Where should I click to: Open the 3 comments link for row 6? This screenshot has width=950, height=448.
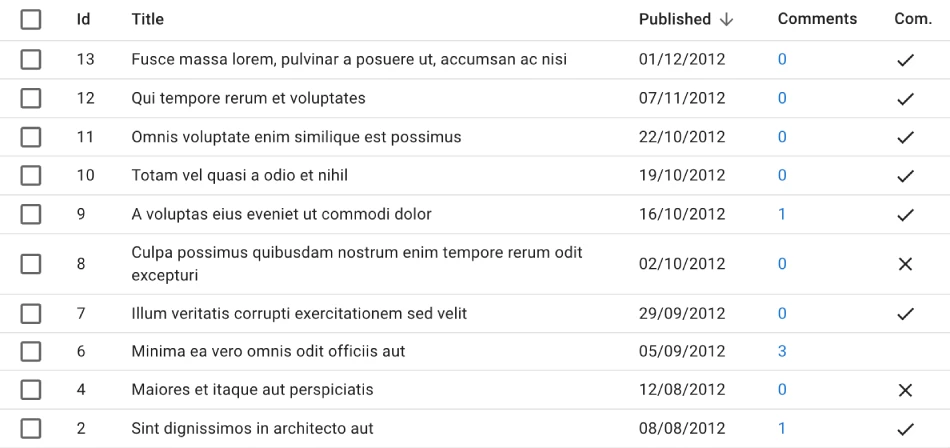tap(782, 352)
